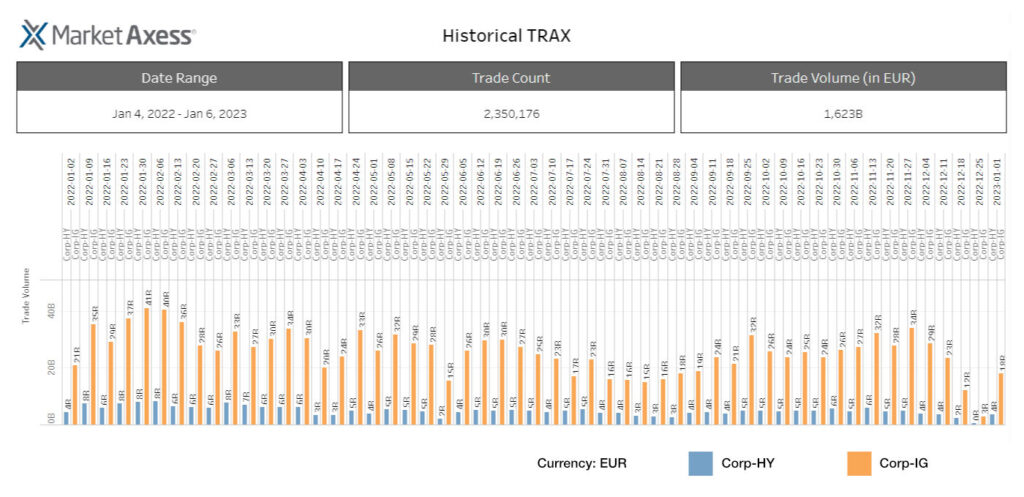
Task: Select the Trade Count header
Action: pyautogui.click(x=511, y=78)
